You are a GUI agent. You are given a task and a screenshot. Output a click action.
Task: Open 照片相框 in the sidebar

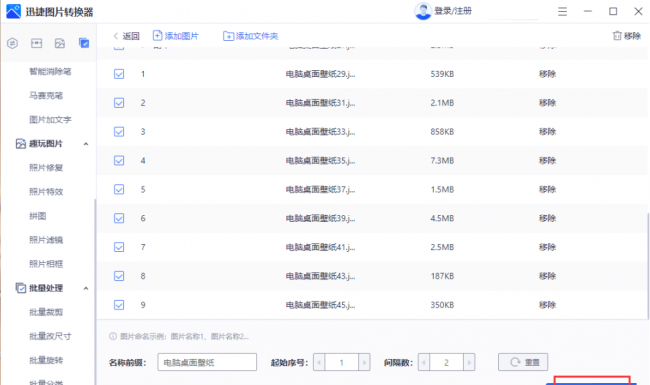(46, 264)
